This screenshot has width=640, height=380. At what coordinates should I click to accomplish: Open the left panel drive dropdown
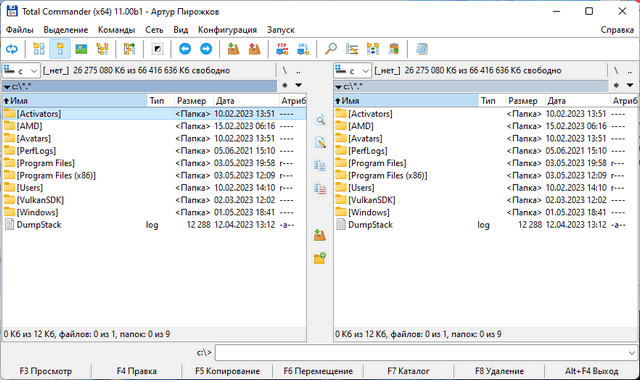(x=21, y=71)
